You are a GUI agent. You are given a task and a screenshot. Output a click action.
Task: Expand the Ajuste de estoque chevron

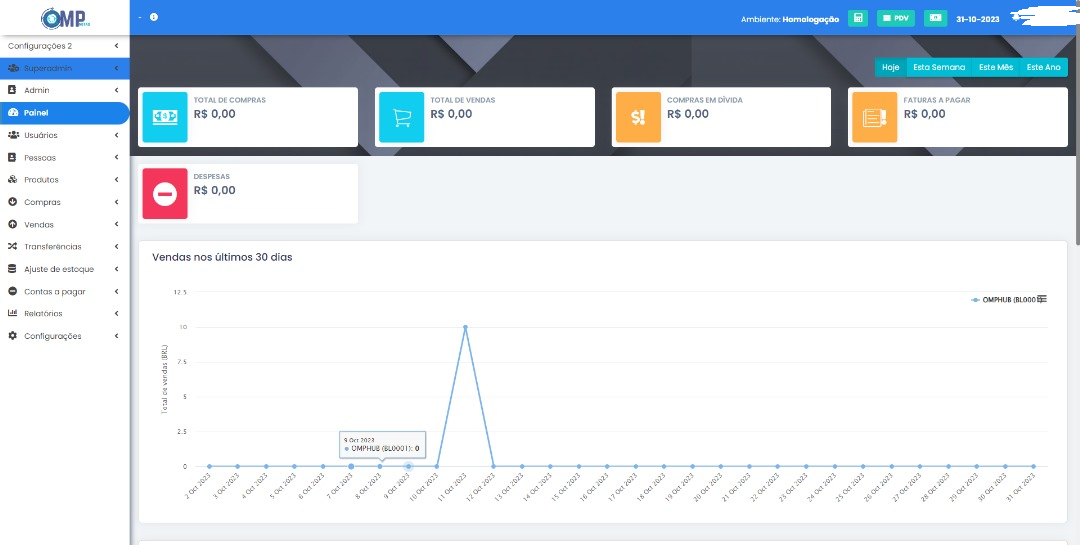116,269
